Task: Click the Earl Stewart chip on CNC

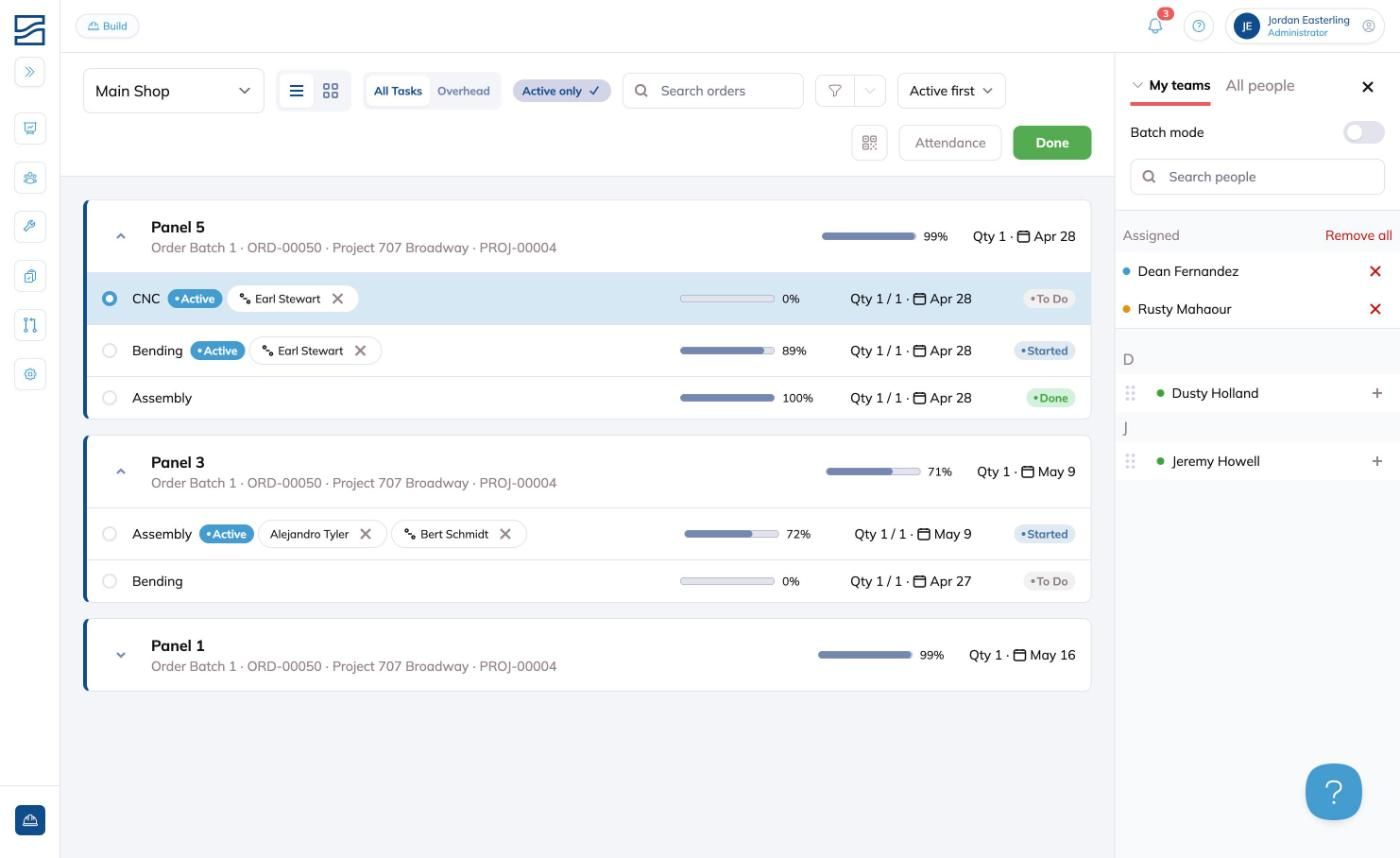Action: point(293,299)
